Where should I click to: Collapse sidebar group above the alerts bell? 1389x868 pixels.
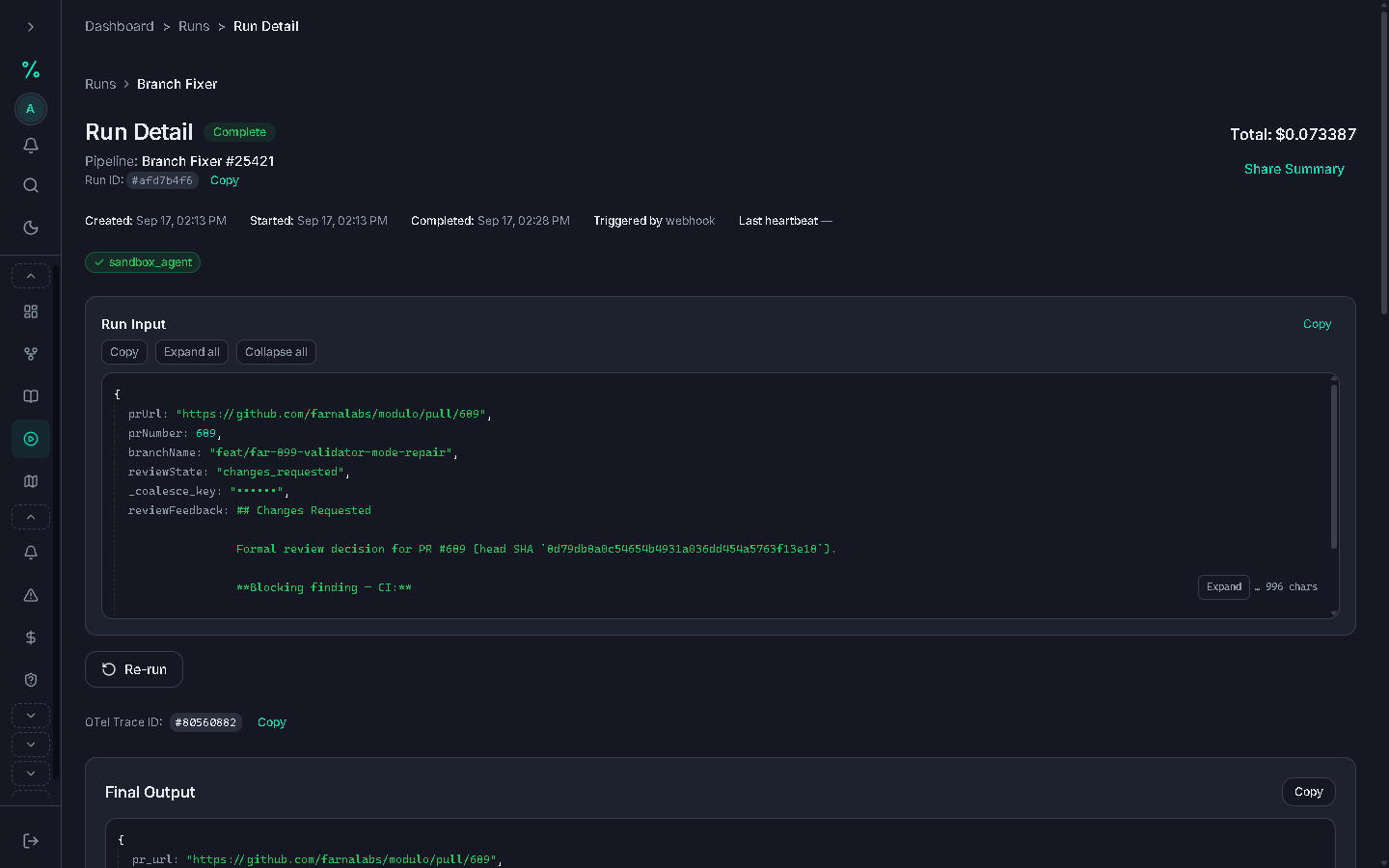pyautogui.click(x=31, y=518)
